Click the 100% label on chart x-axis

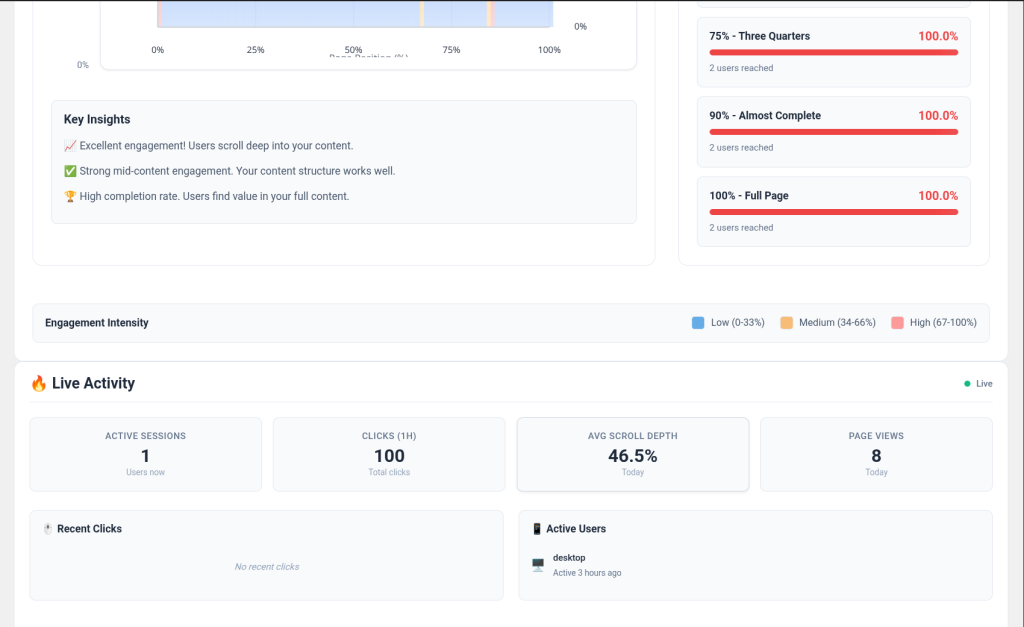pyautogui.click(x=549, y=50)
